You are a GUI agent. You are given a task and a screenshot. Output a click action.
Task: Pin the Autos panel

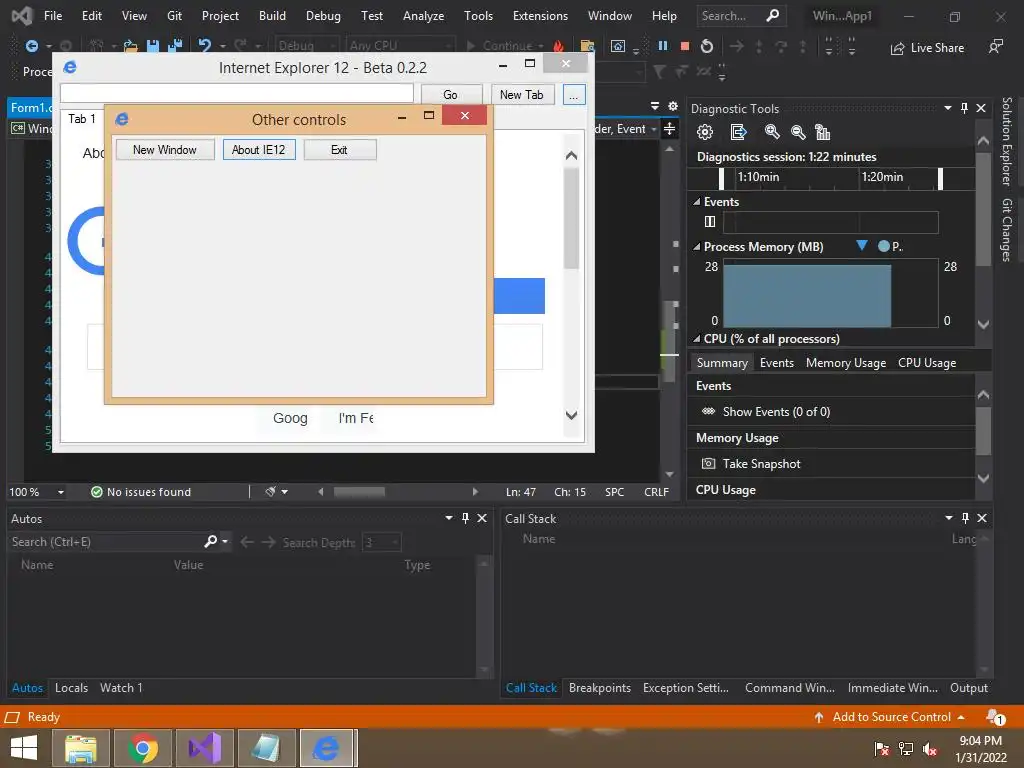pyautogui.click(x=465, y=518)
